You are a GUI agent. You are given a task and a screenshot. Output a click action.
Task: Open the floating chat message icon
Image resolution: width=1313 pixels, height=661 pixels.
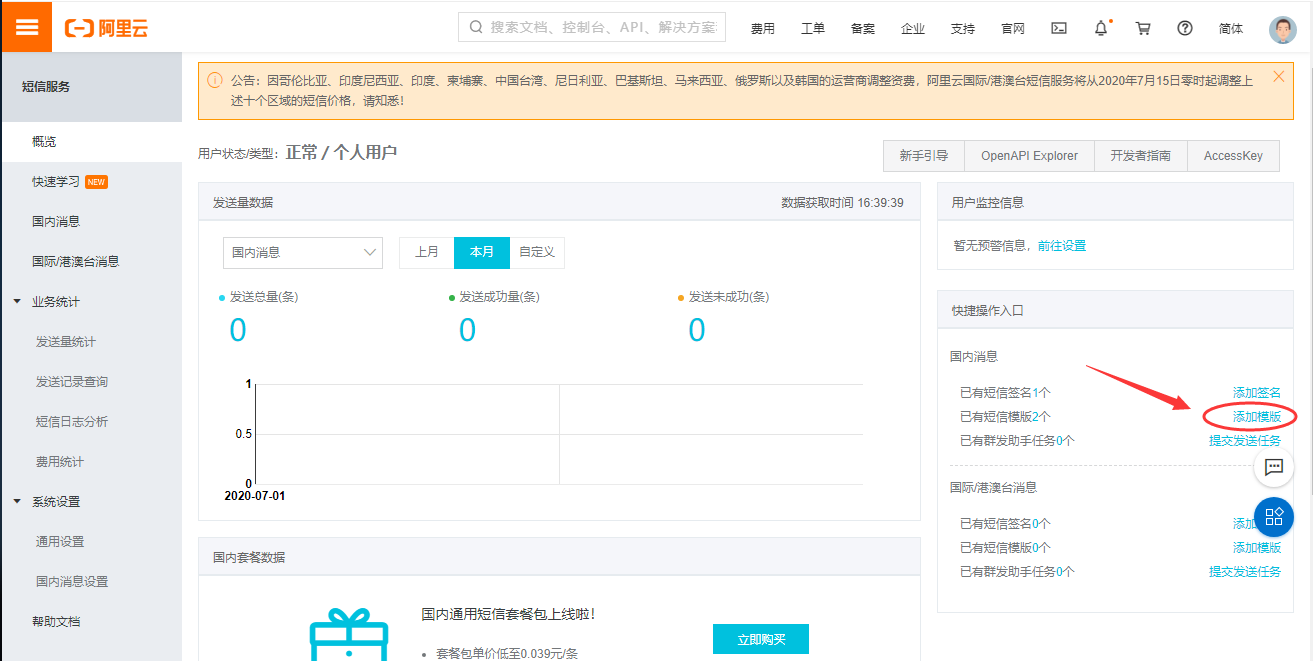1274,467
